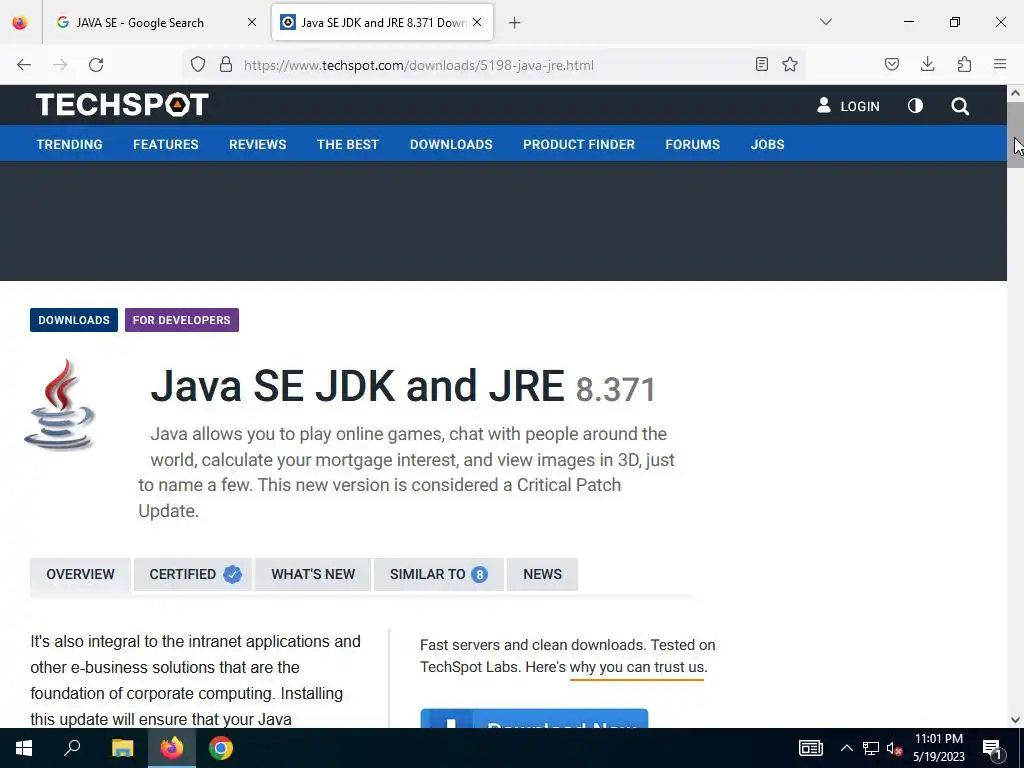This screenshot has height=768, width=1024.
Task: Open the Windows notification center icon
Action: 993,748
